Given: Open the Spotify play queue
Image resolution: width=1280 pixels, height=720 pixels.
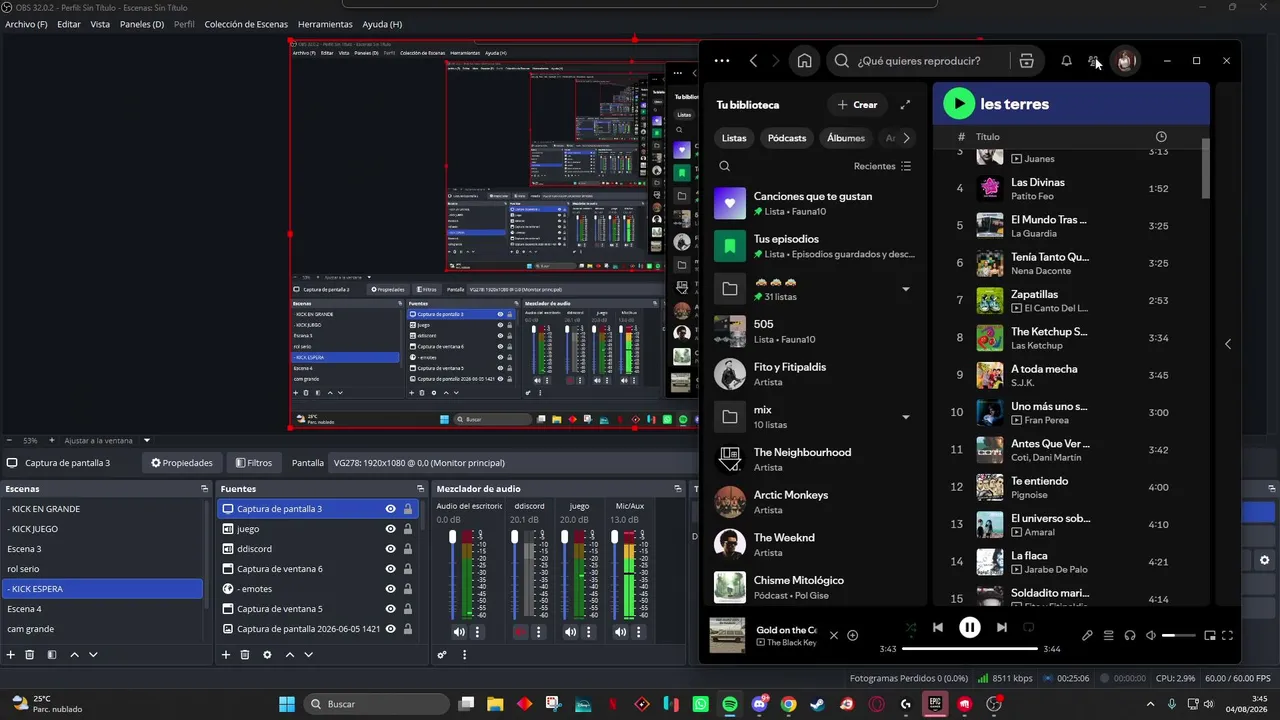Looking at the screenshot, I should tap(1108, 635).
